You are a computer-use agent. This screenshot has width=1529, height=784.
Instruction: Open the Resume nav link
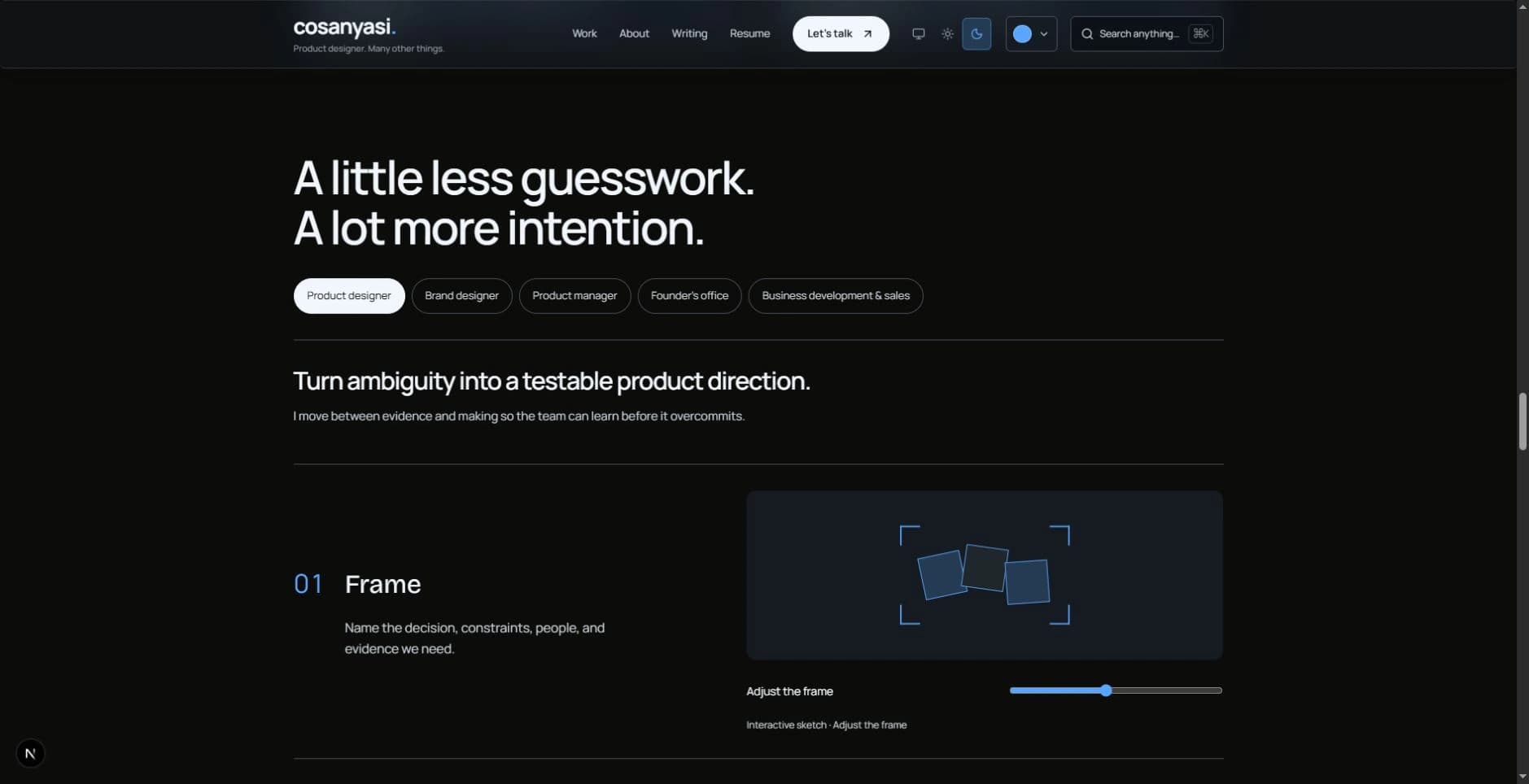click(x=749, y=34)
